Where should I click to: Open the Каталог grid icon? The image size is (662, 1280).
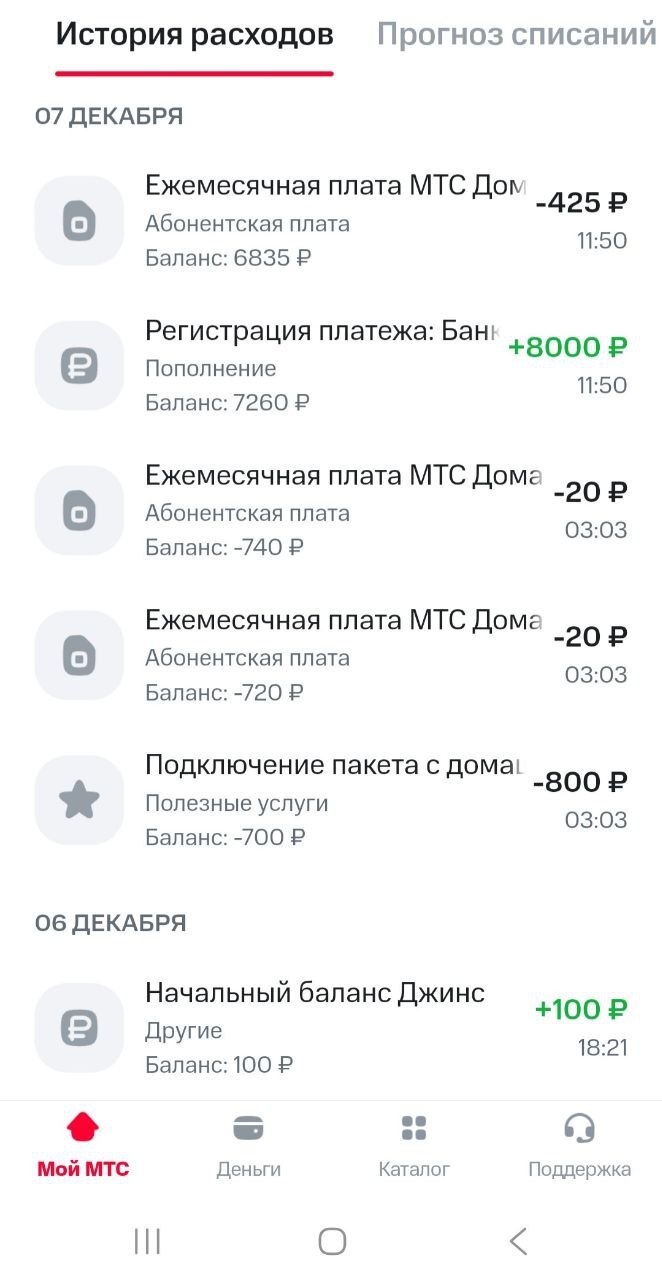point(414,1128)
